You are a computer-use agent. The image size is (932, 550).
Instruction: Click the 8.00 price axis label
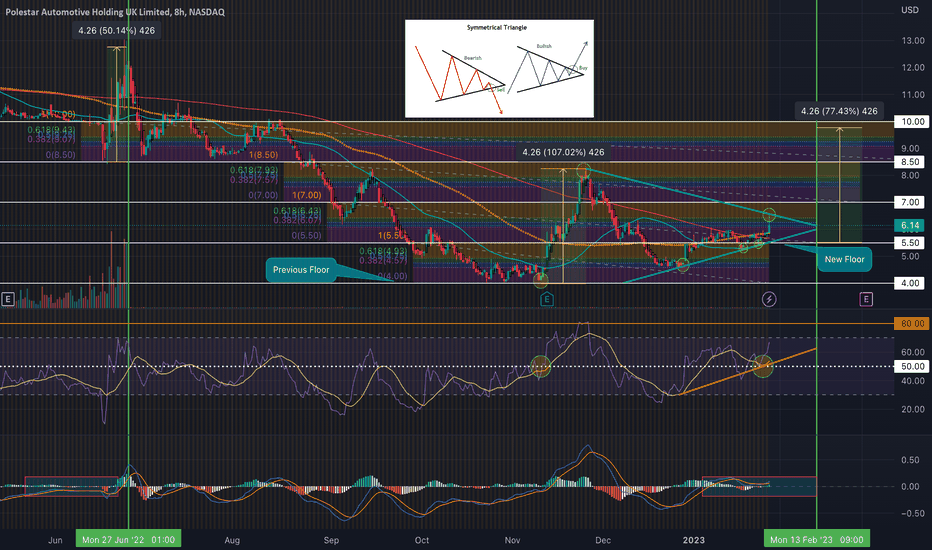(911, 175)
